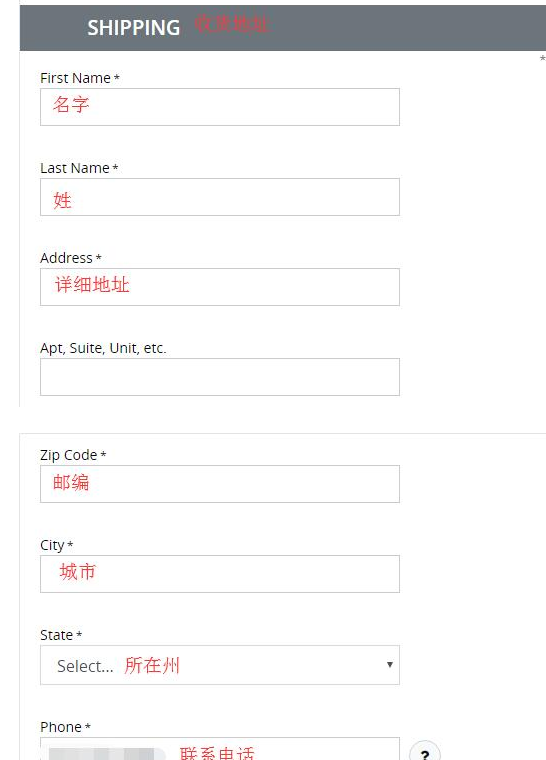546x760 pixels.
Task: Focus the Last Name input field
Action: pos(220,197)
